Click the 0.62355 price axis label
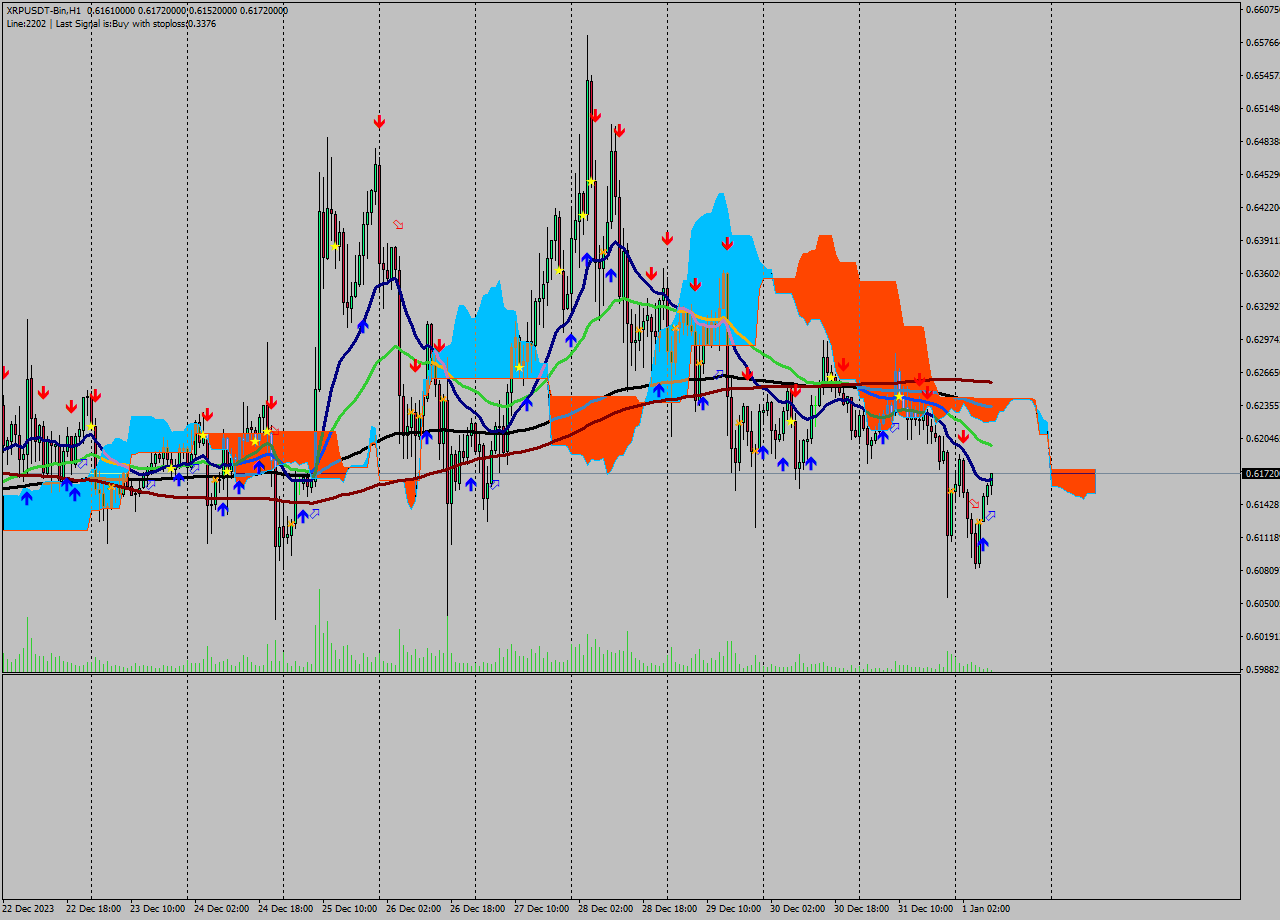 [1262, 406]
